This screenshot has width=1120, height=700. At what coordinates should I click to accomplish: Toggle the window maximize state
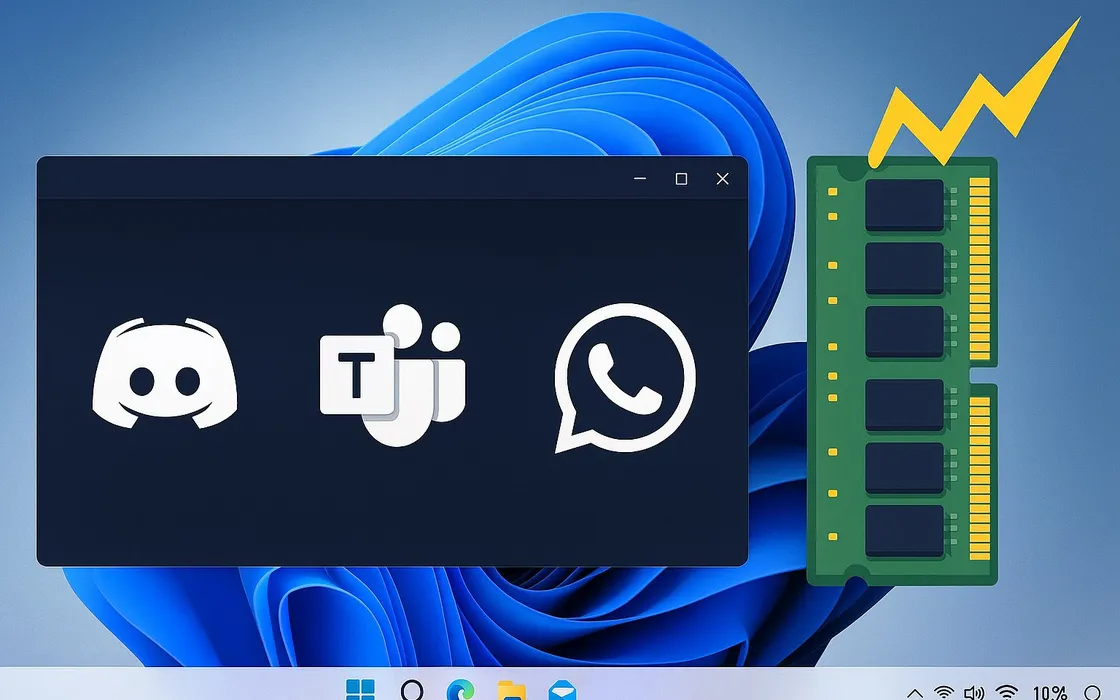pos(682,179)
